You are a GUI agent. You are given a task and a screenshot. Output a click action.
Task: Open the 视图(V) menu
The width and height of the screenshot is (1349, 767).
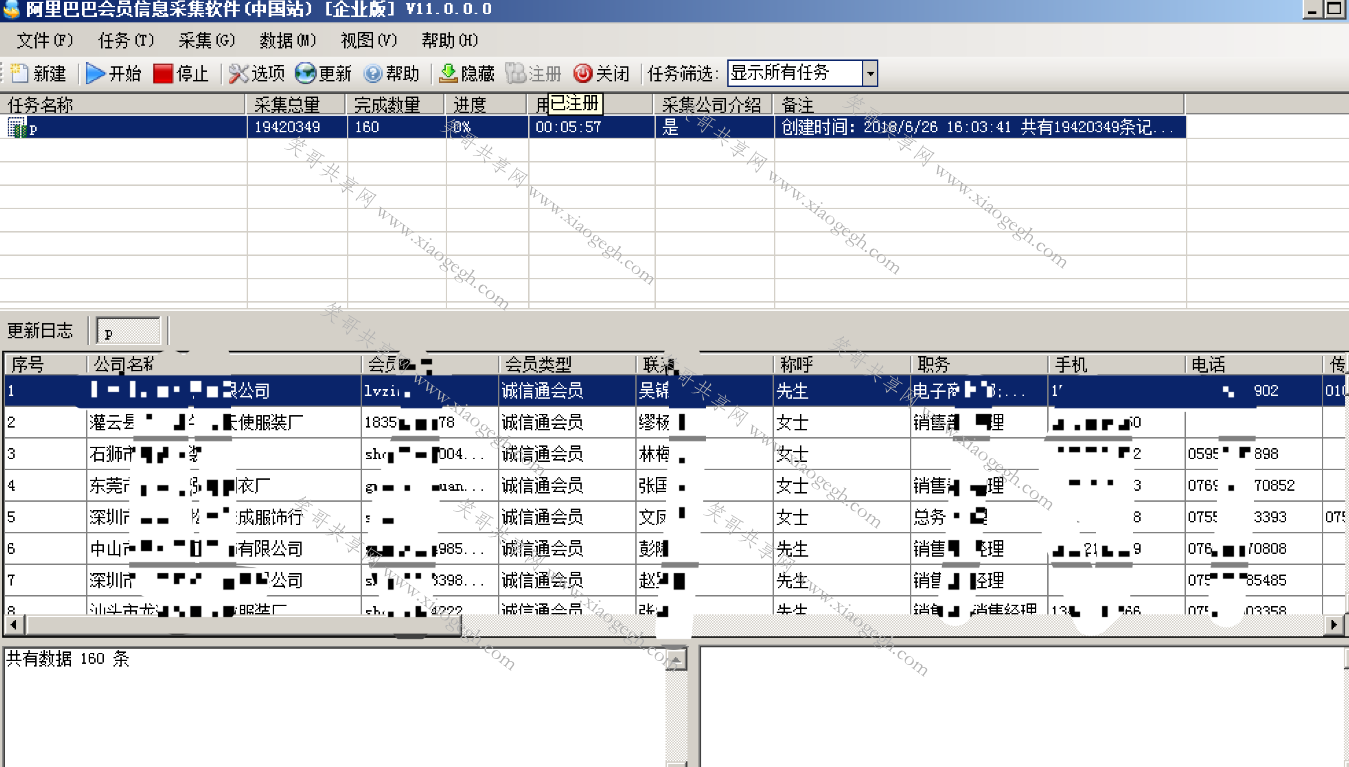(368, 40)
